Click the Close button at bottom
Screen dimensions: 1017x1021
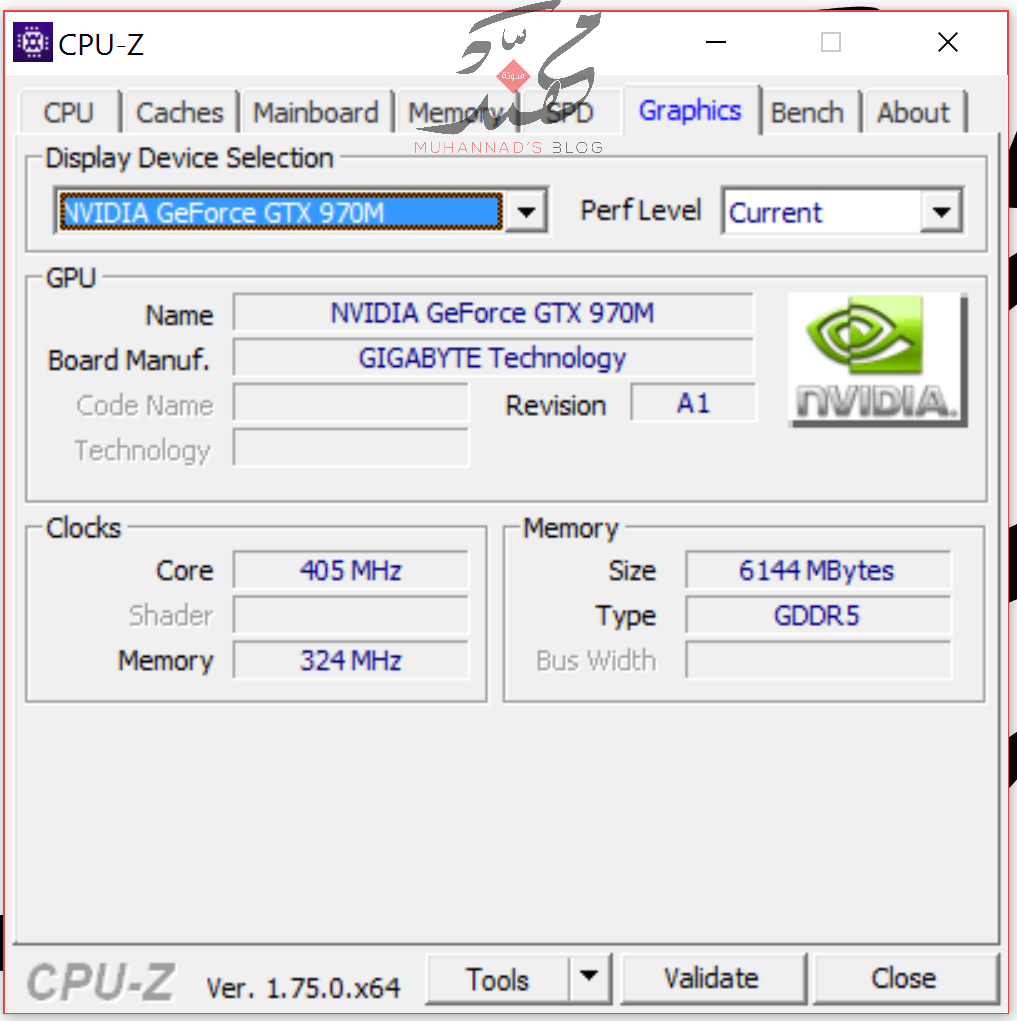904,977
